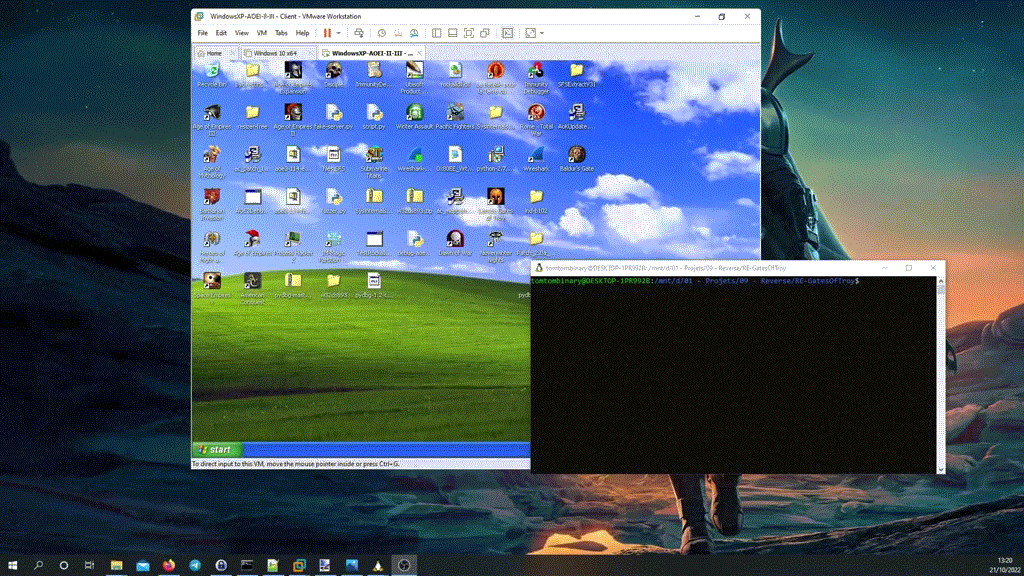Click the stretch guest display icon
This screenshot has height=576, width=1024.
(x=530, y=33)
